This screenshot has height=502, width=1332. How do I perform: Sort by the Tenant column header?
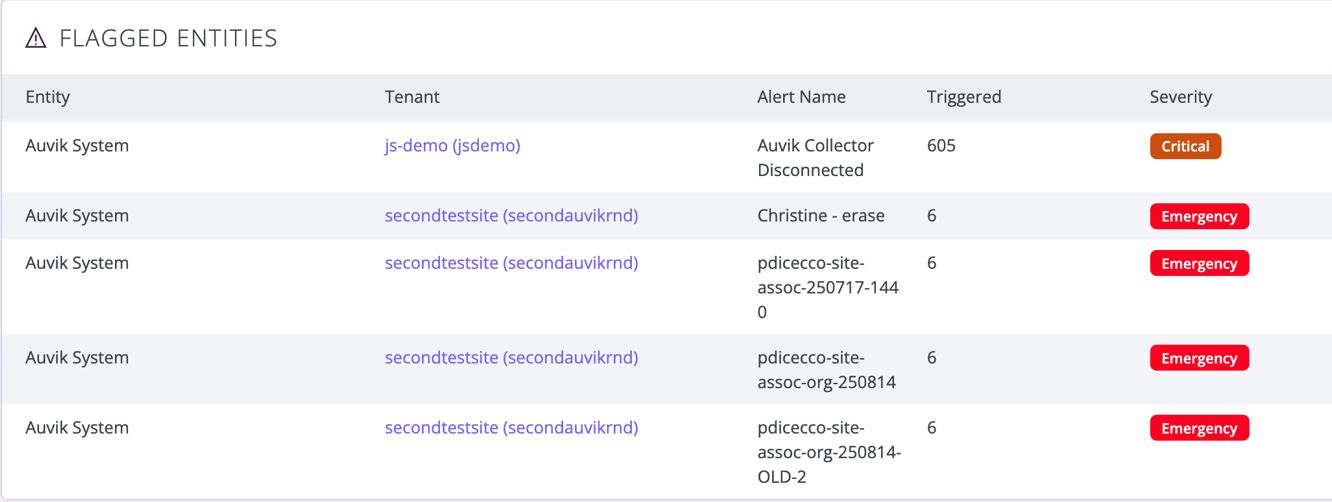(412, 97)
